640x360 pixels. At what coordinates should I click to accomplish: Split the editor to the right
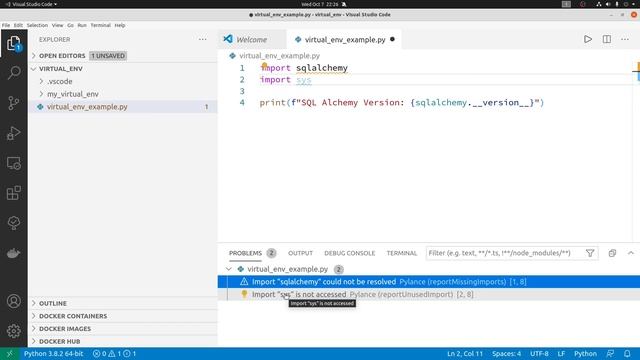(x=607, y=39)
